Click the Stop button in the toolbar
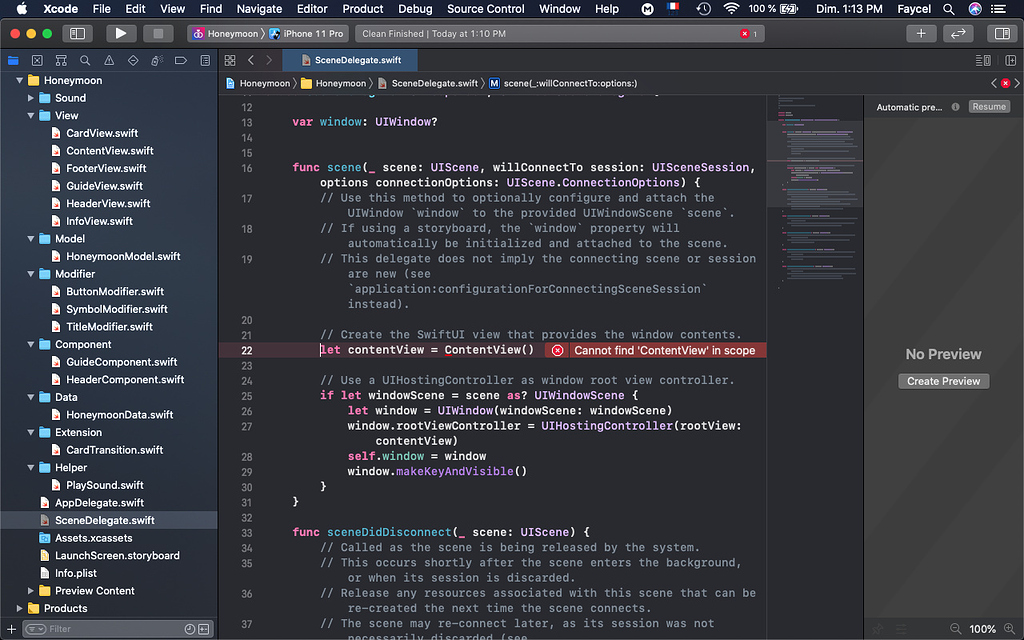 coord(157,33)
